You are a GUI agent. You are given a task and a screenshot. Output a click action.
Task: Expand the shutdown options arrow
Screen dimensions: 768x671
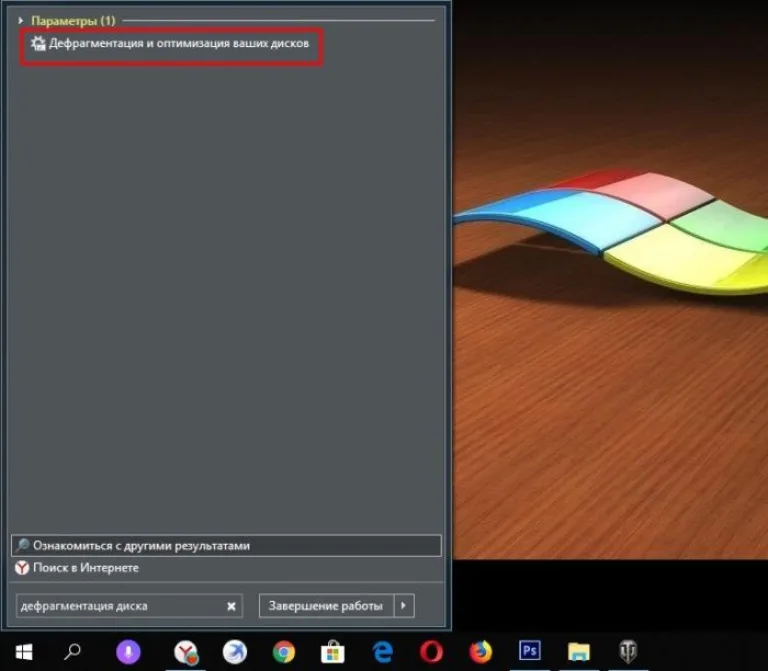[x=404, y=606]
